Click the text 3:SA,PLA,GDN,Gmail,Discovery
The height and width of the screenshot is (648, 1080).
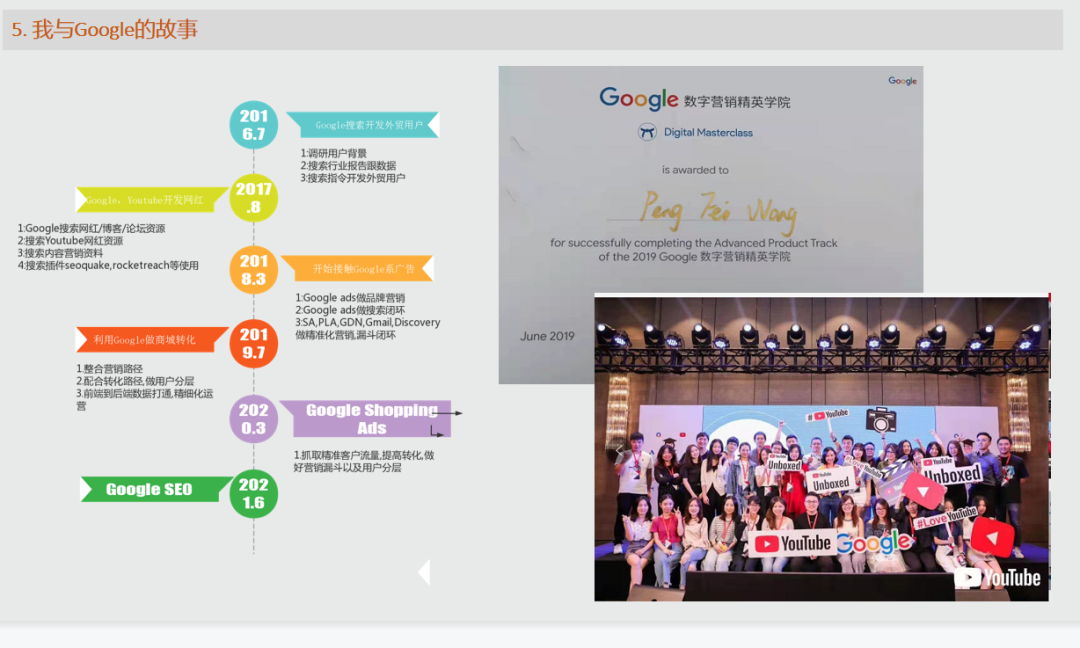(367, 322)
